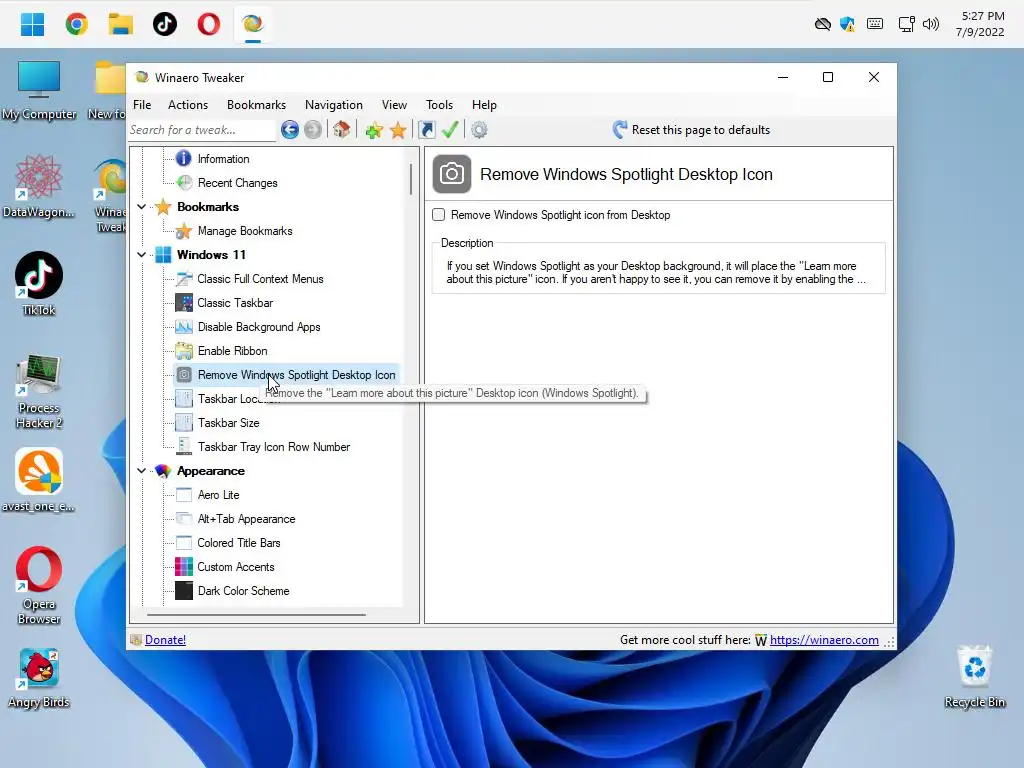Click Windows Security shield tray icon

tap(848, 25)
